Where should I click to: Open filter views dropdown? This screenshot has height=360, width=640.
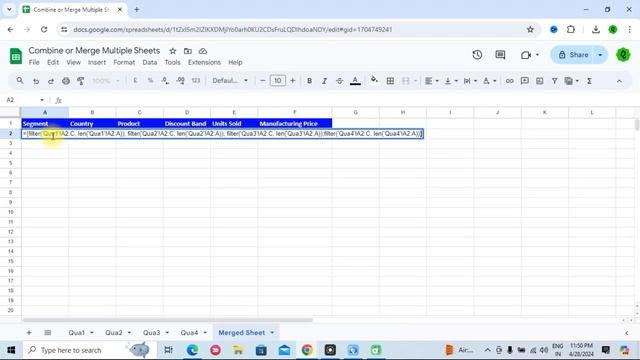[571, 81]
